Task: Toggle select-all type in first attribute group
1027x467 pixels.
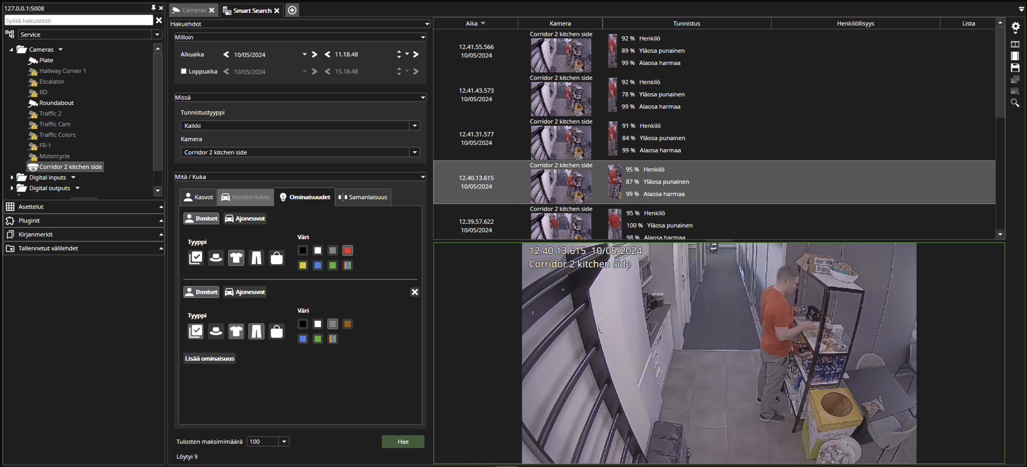Action: (x=195, y=258)
